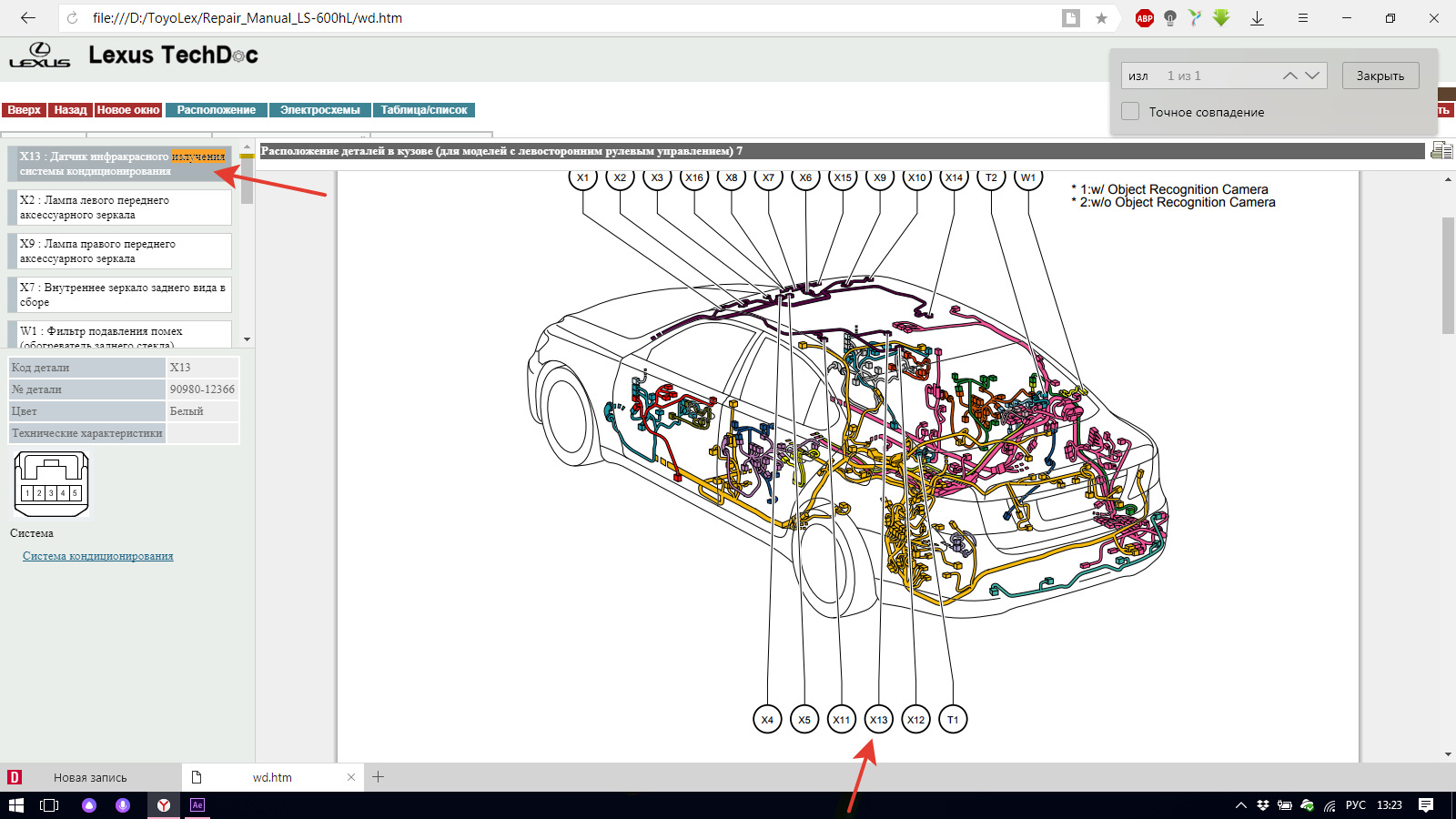Jump to the next search match arrow
1456x819 pixels.
click(x=1312, y=76)
